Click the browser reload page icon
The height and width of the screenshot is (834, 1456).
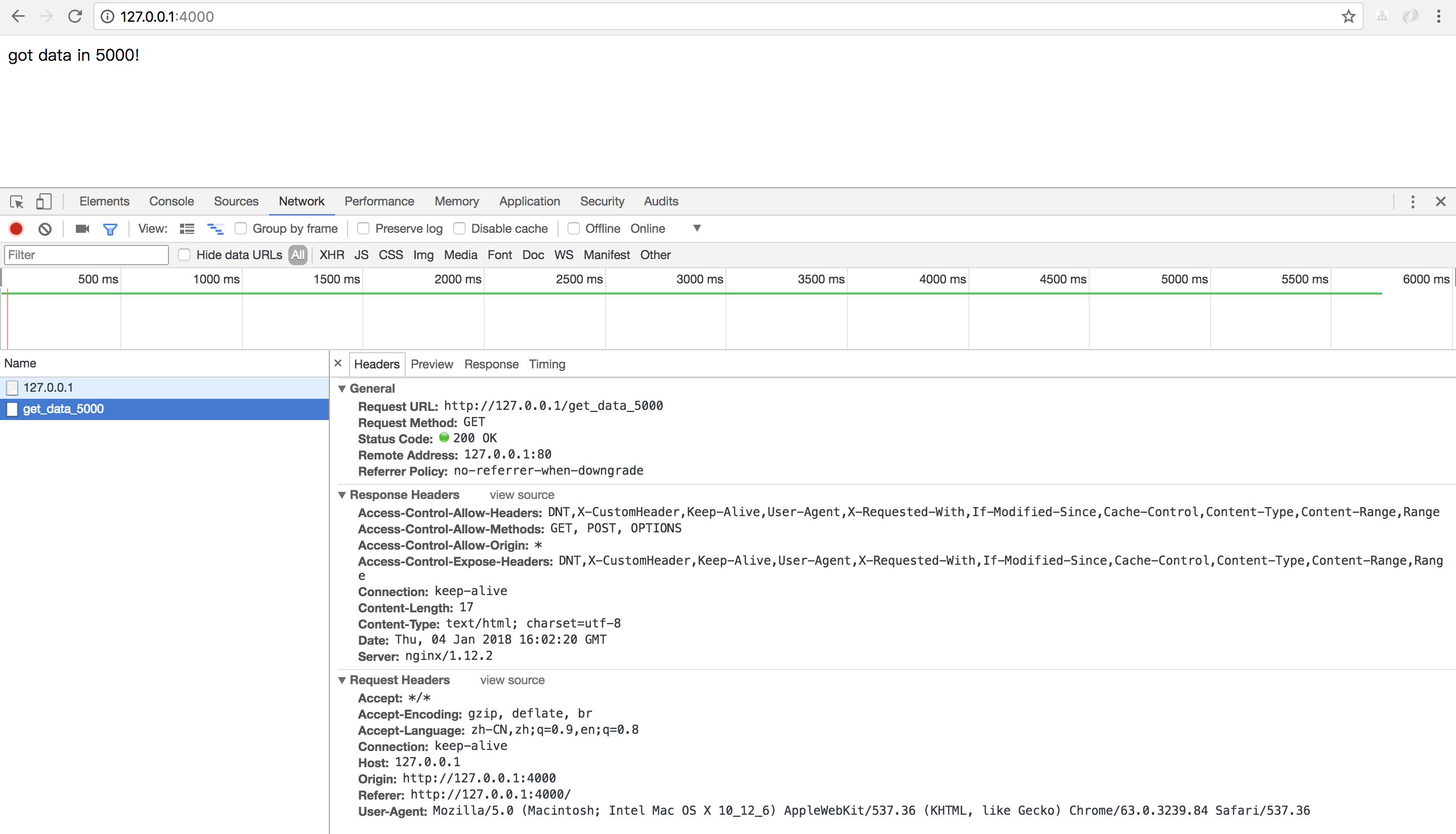point(75,16)
